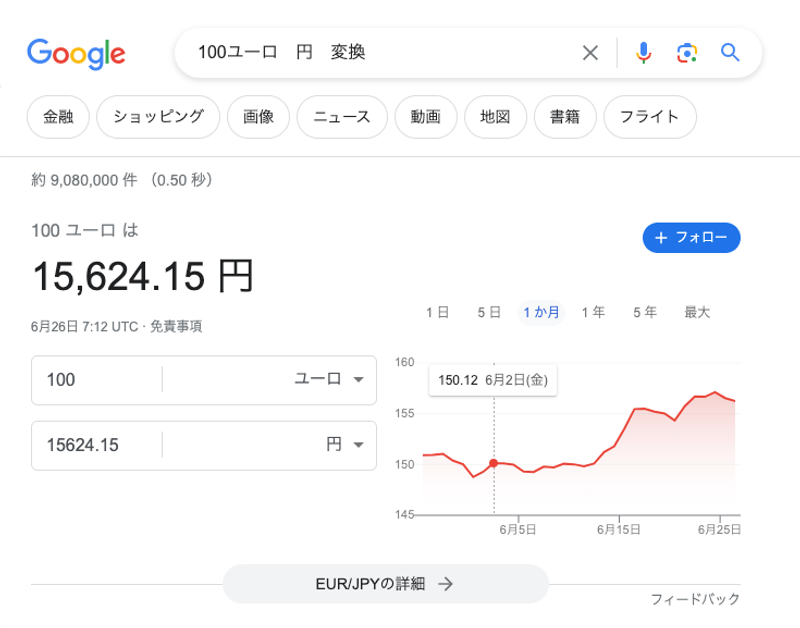Show 最大 range on chart
The height and width of the screenshot is (628, 800).
coord(697,312)
